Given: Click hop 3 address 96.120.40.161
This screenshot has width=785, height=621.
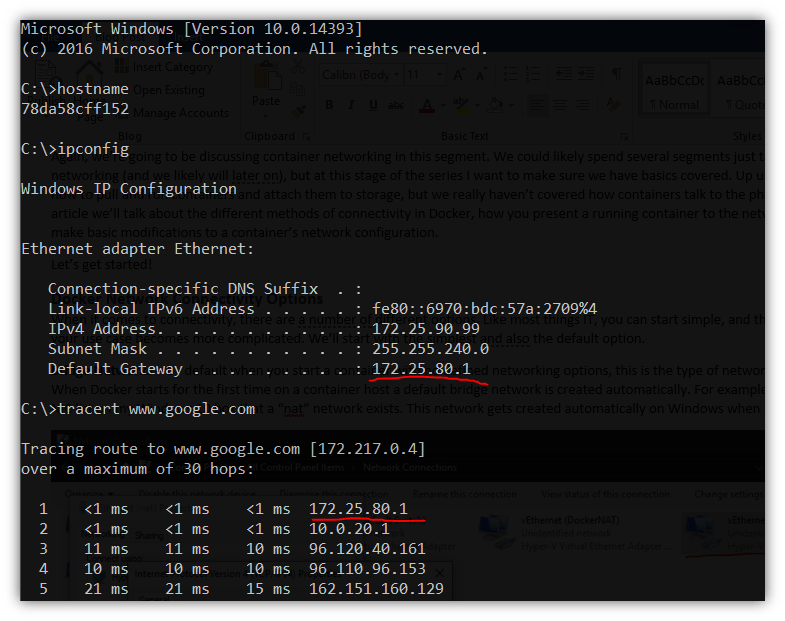Looking at the screenshot, I should coord(367,549).
